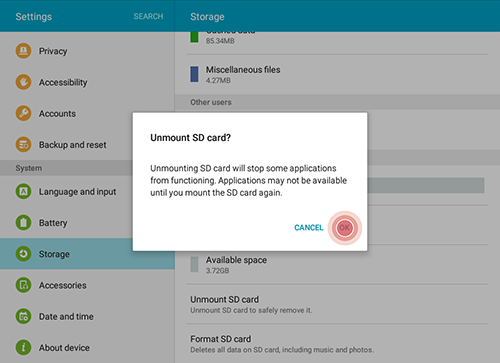Dismiss the dialog with CANCEL
Image resolution: width=500 pixels, height=363 pixels.
(309, 228)
